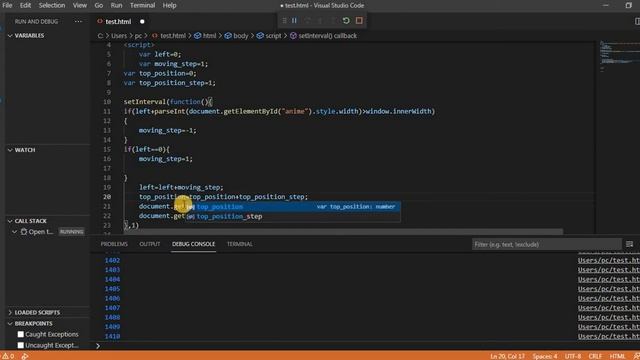The height and width of the screenshot is (360, 640).
Task: Change CRLF line ending in status bar
Action: [x=595, y=356]
